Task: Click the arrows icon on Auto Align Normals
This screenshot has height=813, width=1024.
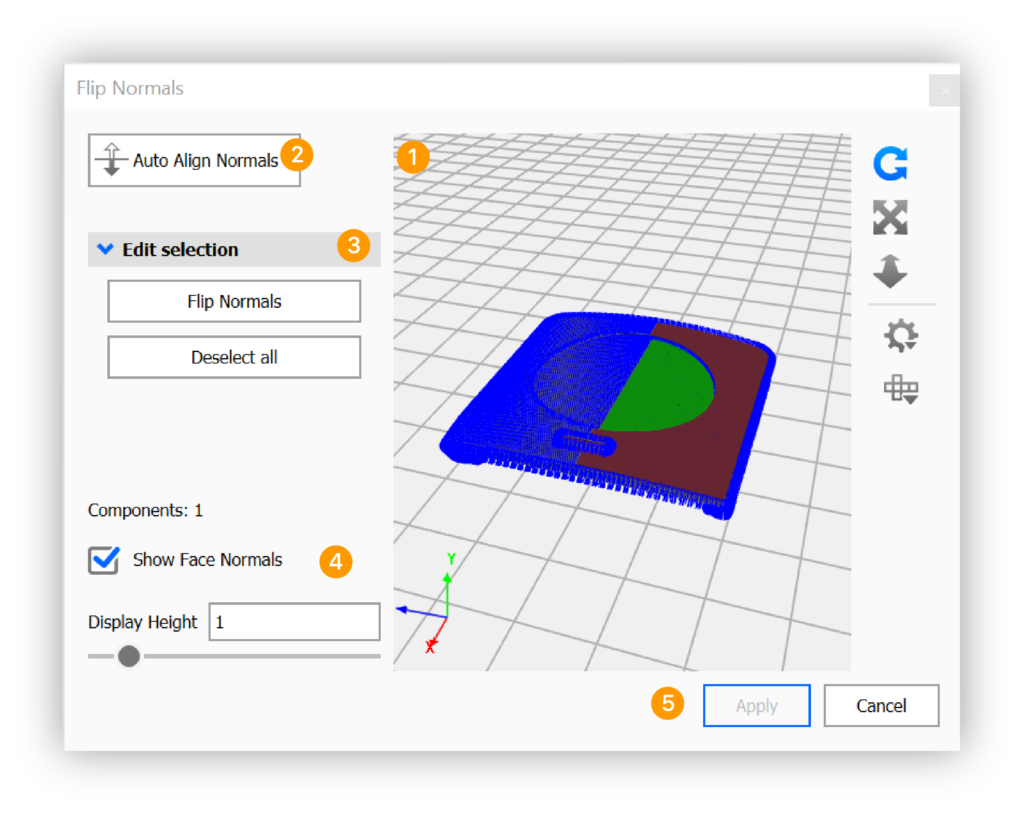Action: click(112, 160)
